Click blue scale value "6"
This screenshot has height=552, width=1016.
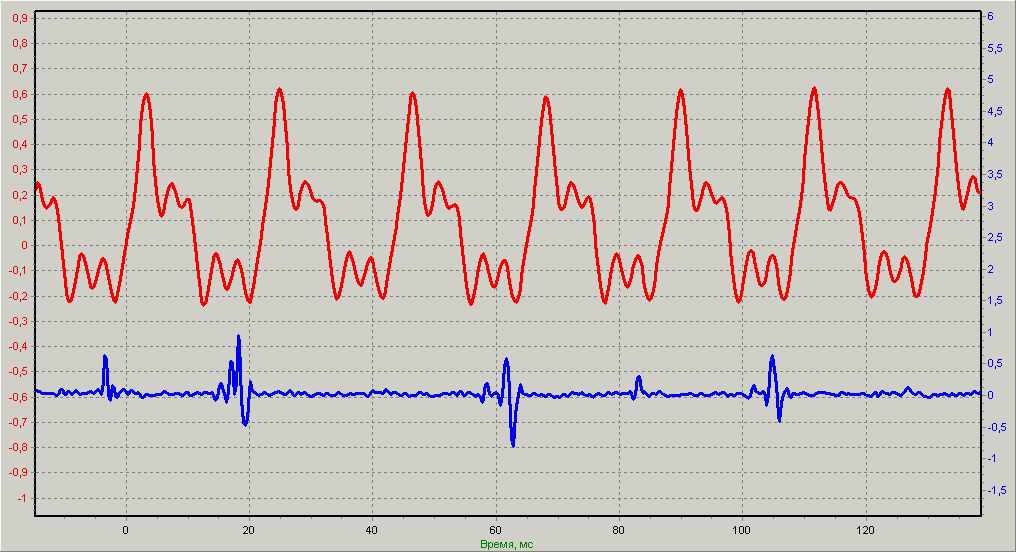(x=990, y=16)
